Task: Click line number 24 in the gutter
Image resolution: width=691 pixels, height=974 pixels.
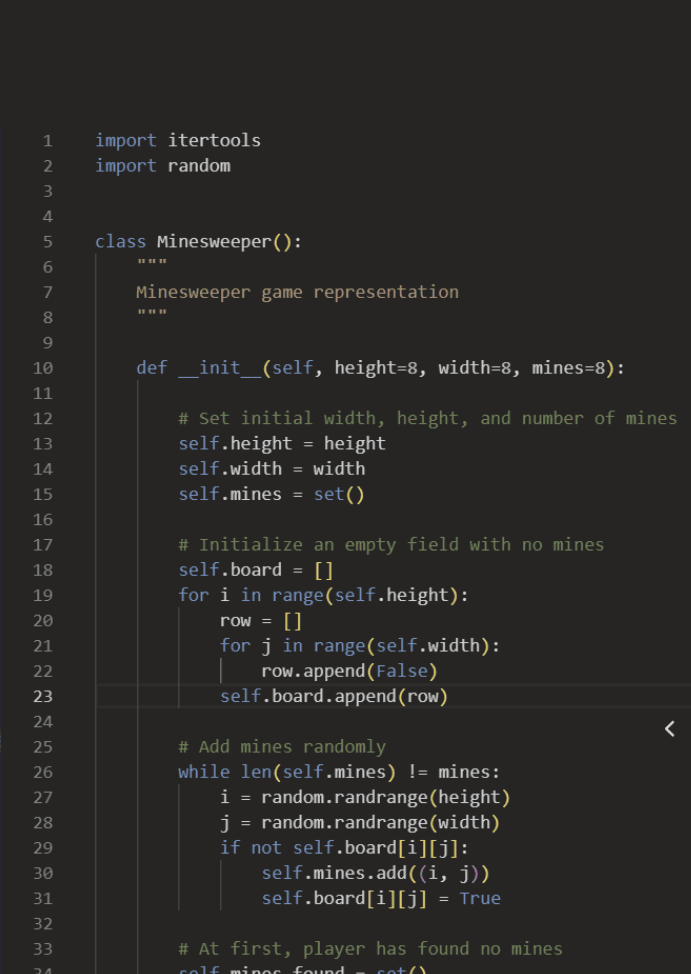Action: pyautogui.click(x=43, y=722)
